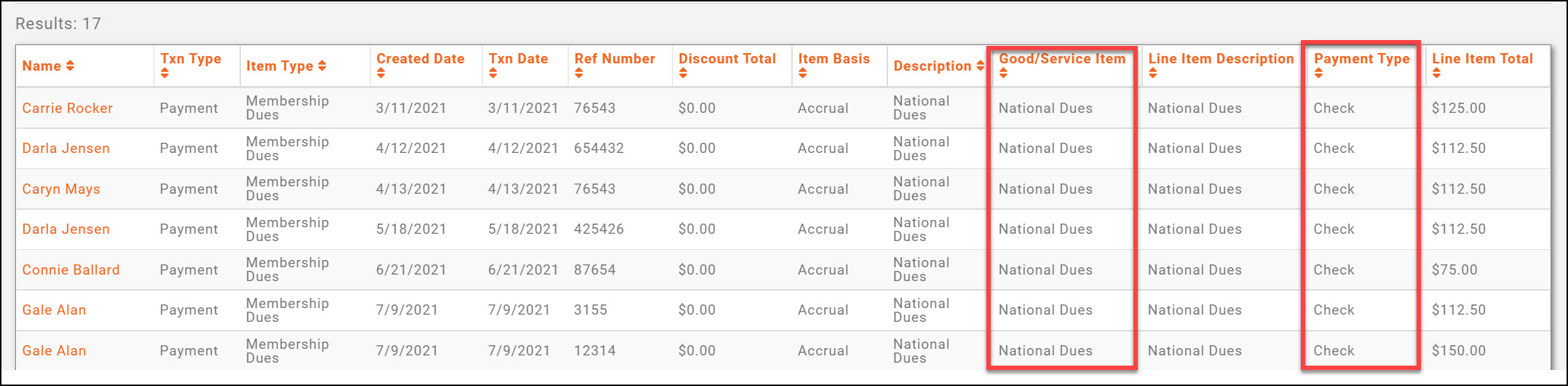Click sort icon under Item Basis
Screen dimensions: 1568x386
[802, 74]
